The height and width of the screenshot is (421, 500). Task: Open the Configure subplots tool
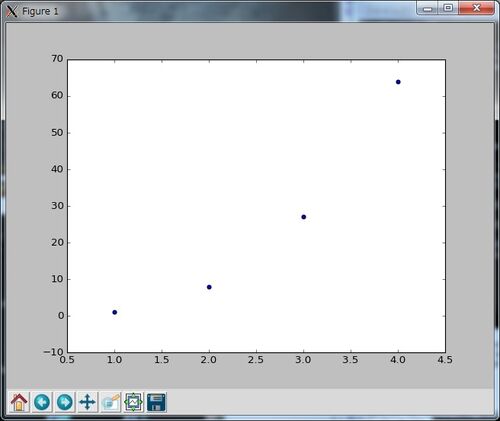click(x=133, y=402)
